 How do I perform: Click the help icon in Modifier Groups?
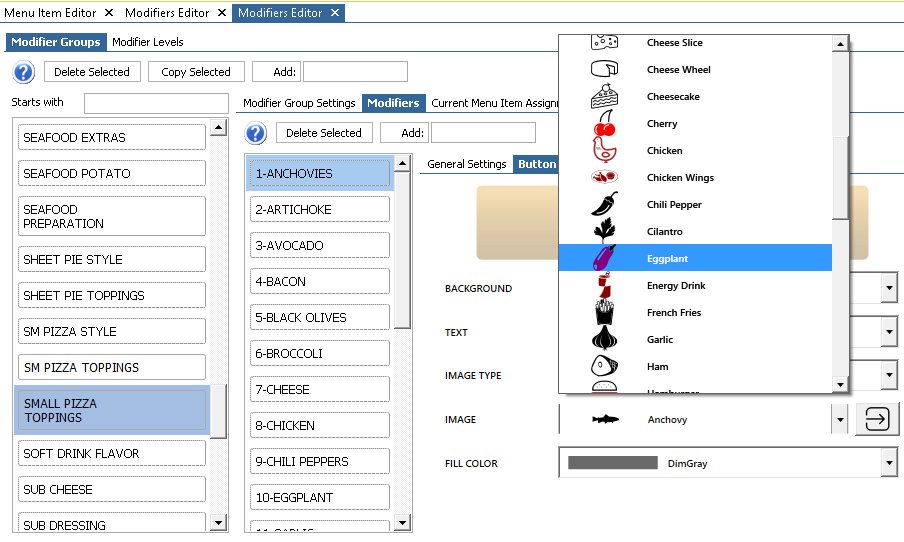(x=24, y=72)
